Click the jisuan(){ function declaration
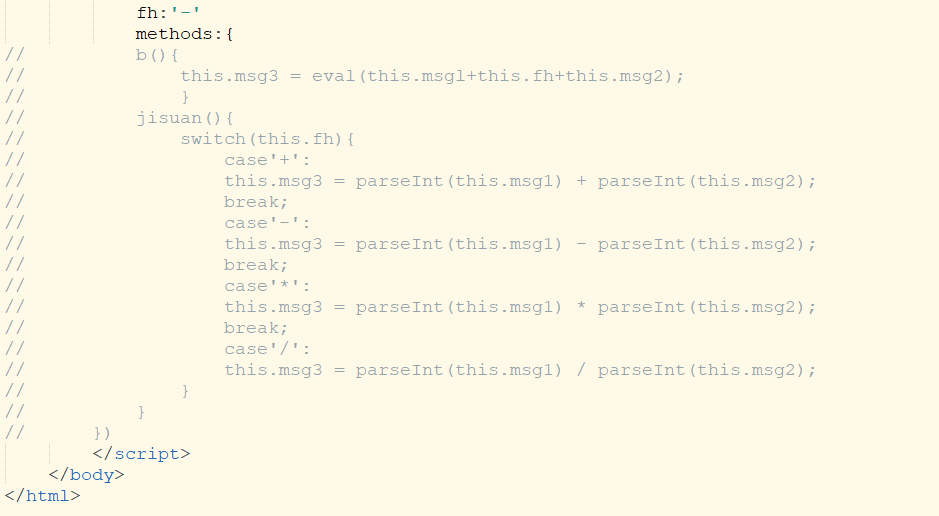 click(184, 118)
